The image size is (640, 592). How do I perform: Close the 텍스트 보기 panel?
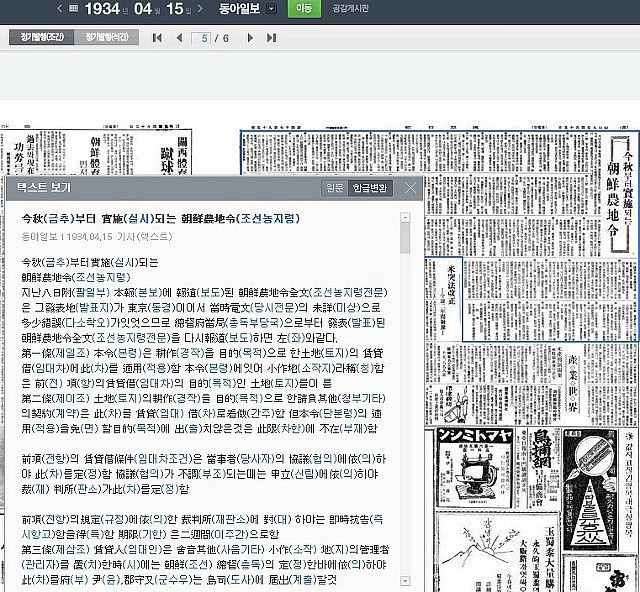click(x=410, y=188)
